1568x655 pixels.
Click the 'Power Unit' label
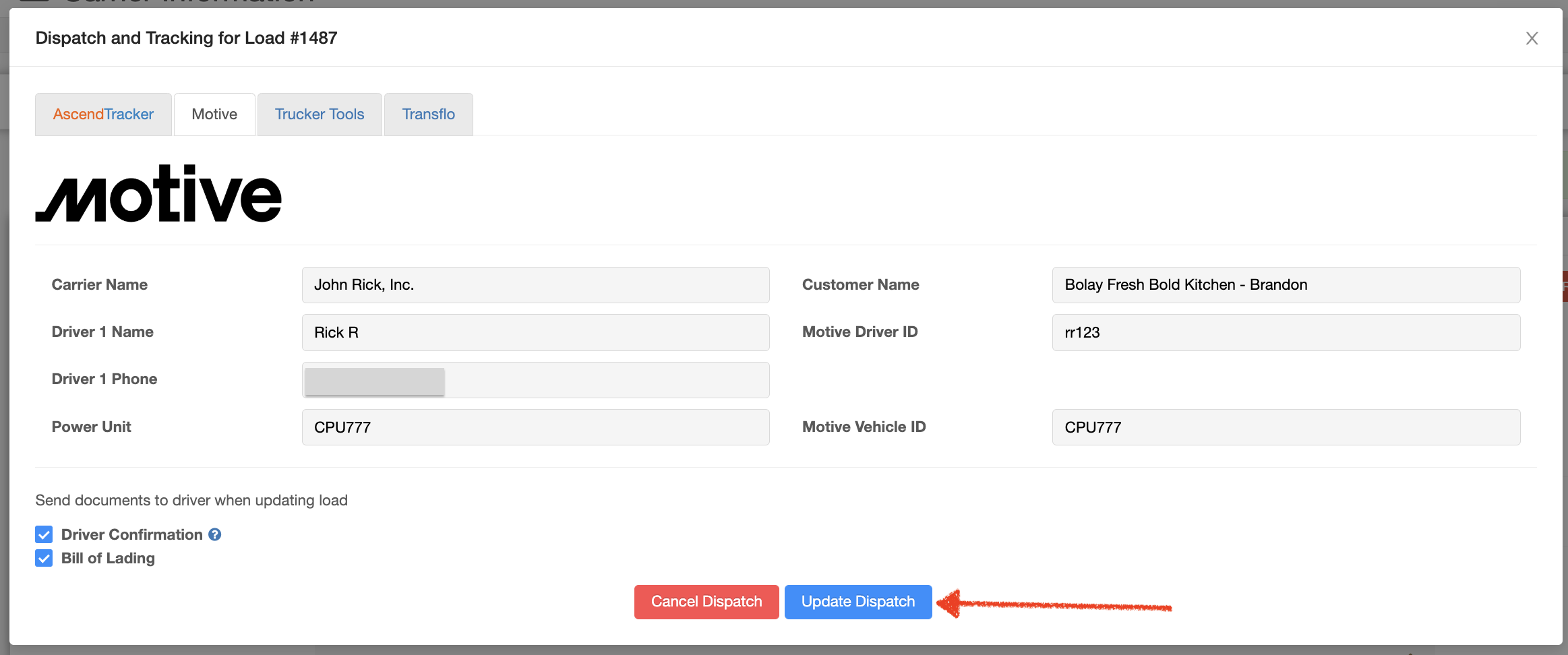coord(92,427)
